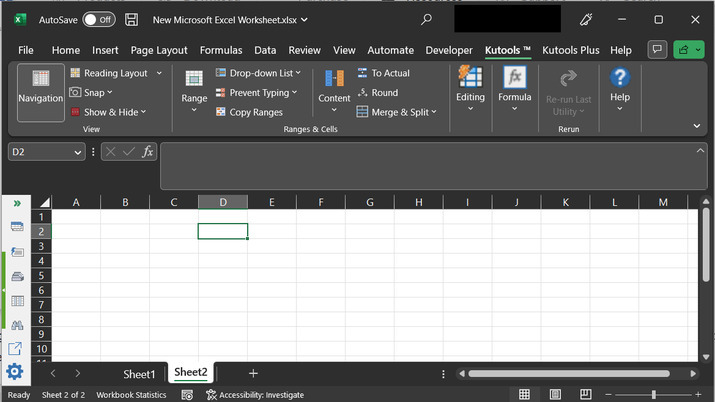Image resolution: width=715 pixels, height=402 pixels.
Task: Click the zoom slider in status bar
Action: pyautogui.click(x=654, y=395)
